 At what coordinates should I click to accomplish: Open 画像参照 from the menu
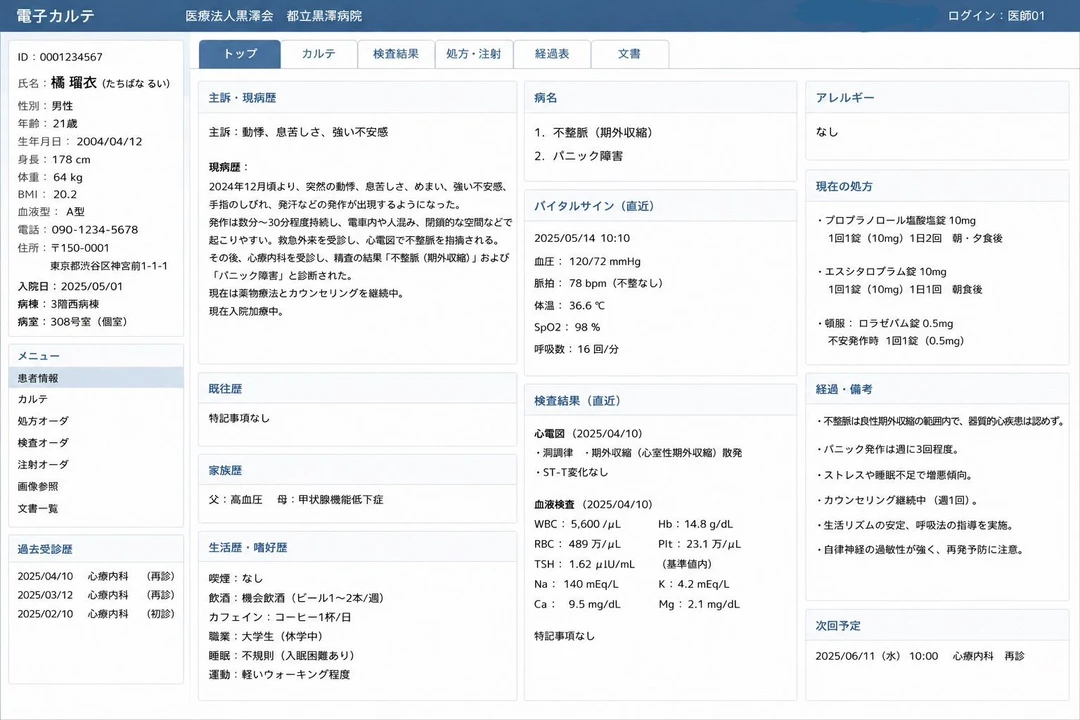click(x=96, y=486)
